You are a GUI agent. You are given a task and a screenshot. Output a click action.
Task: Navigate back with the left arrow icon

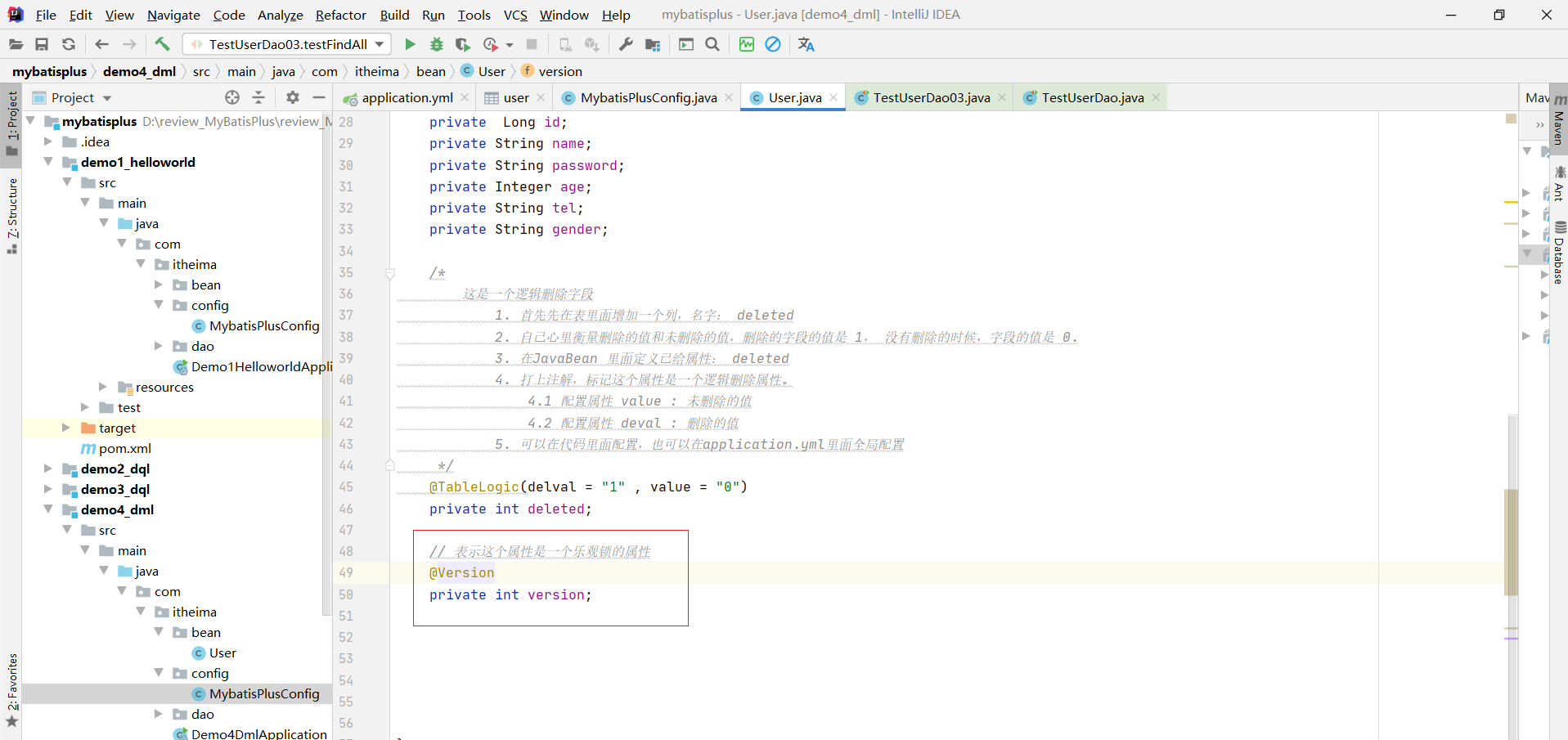101,44
